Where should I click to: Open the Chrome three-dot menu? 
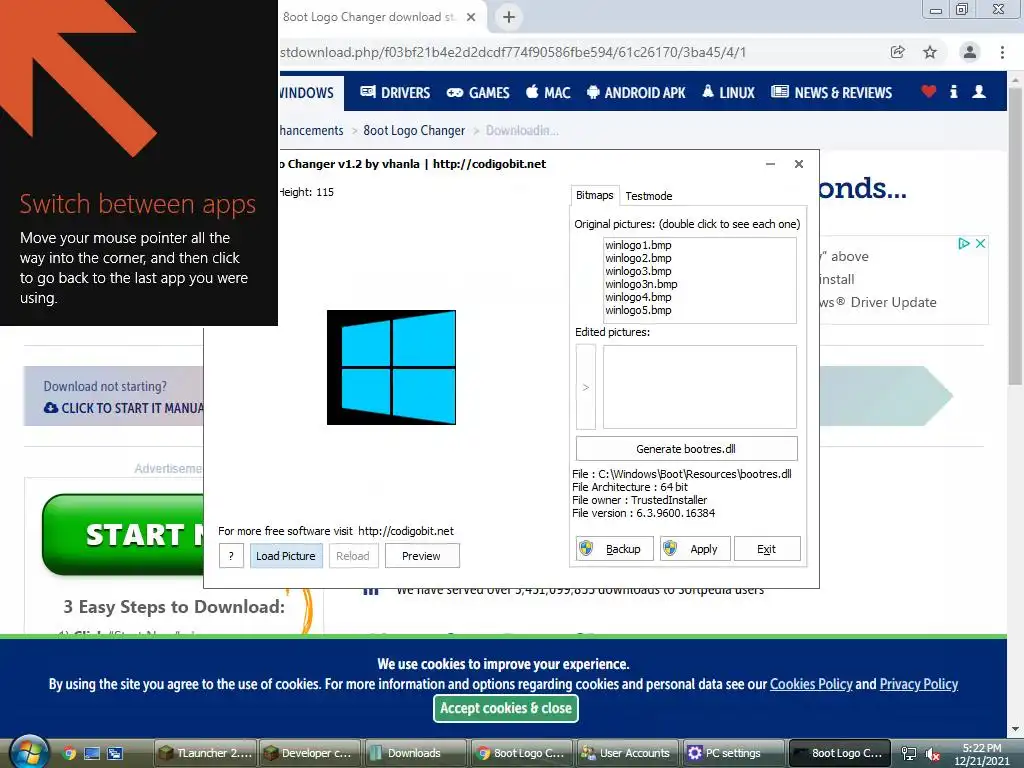click(1002, 52)
